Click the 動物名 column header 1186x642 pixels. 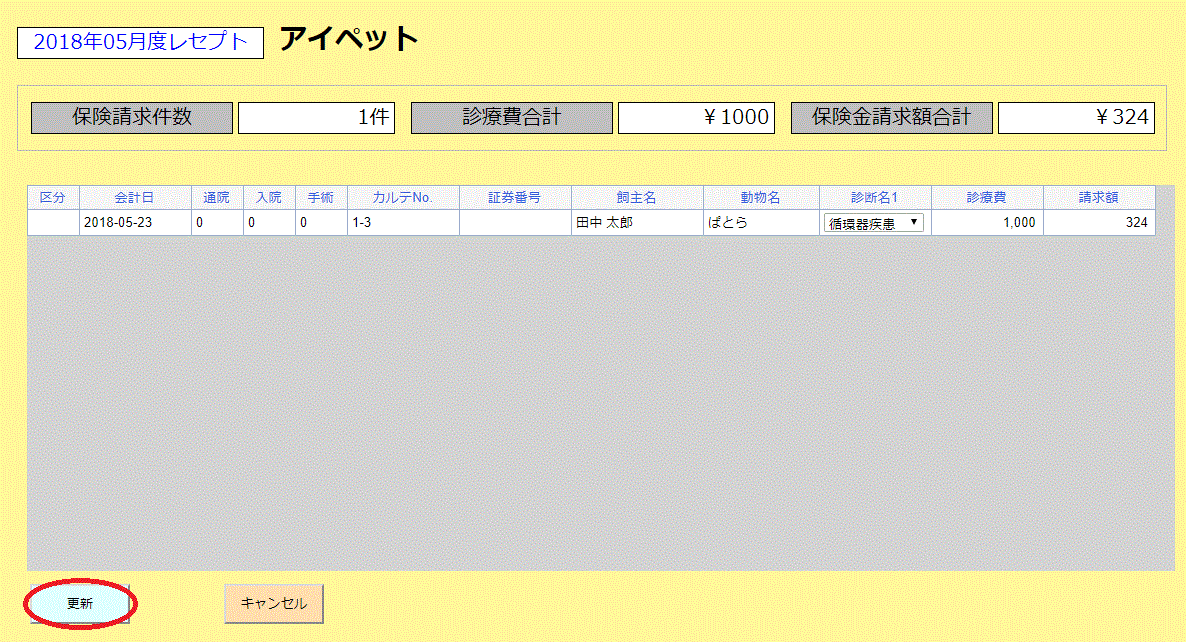(761, 197)
